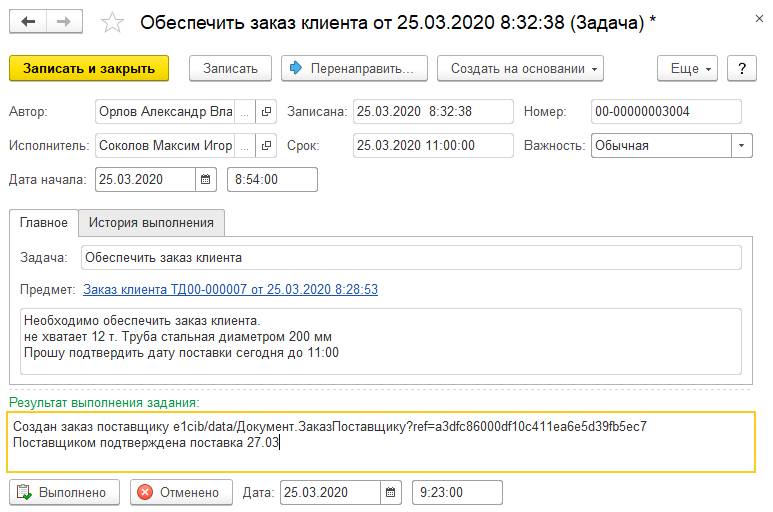Click the 'Перенаправить...' button
Screen dimensions: 773x512
(x=354, y=68)
